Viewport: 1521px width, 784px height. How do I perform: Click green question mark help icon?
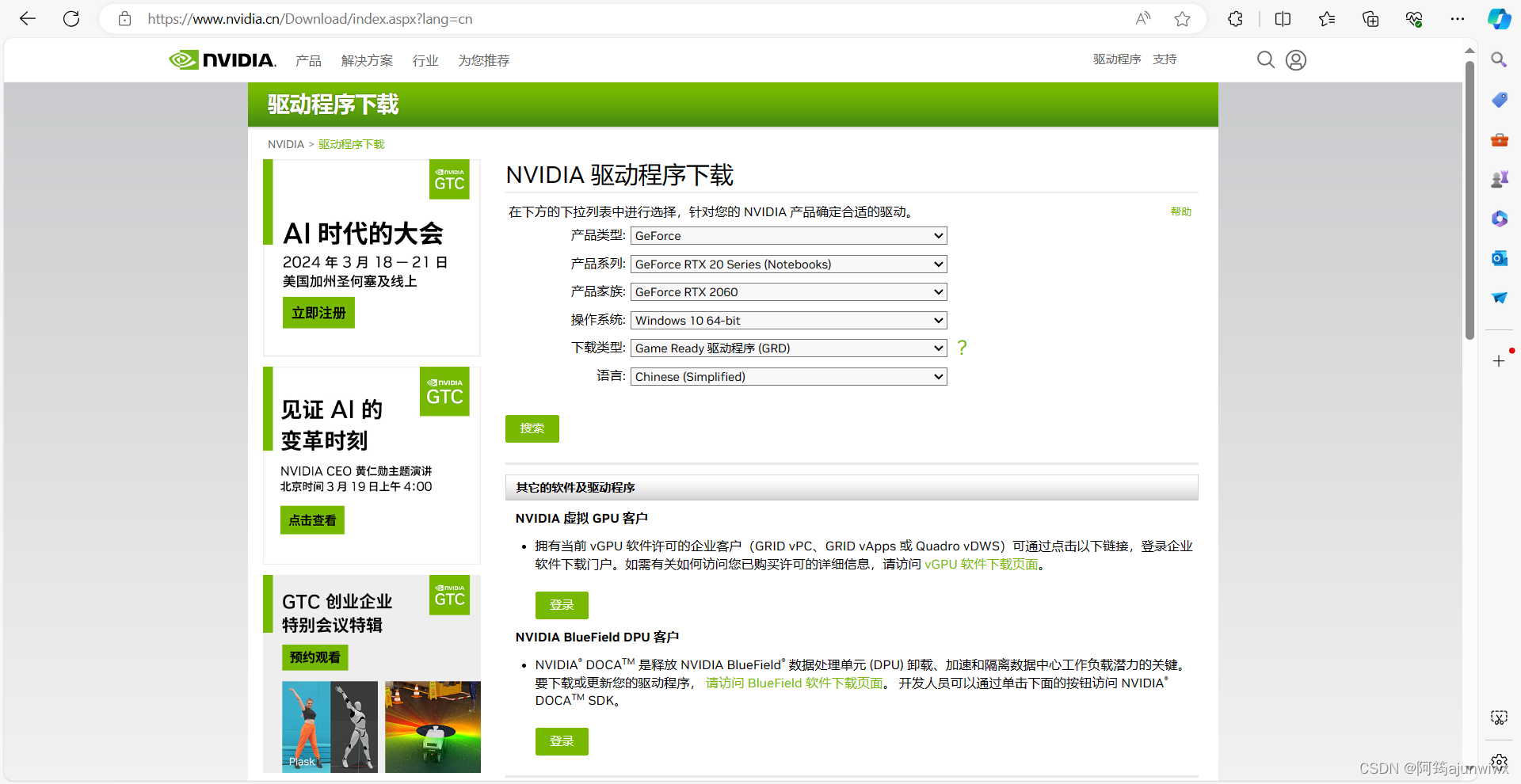coord(962,348)
